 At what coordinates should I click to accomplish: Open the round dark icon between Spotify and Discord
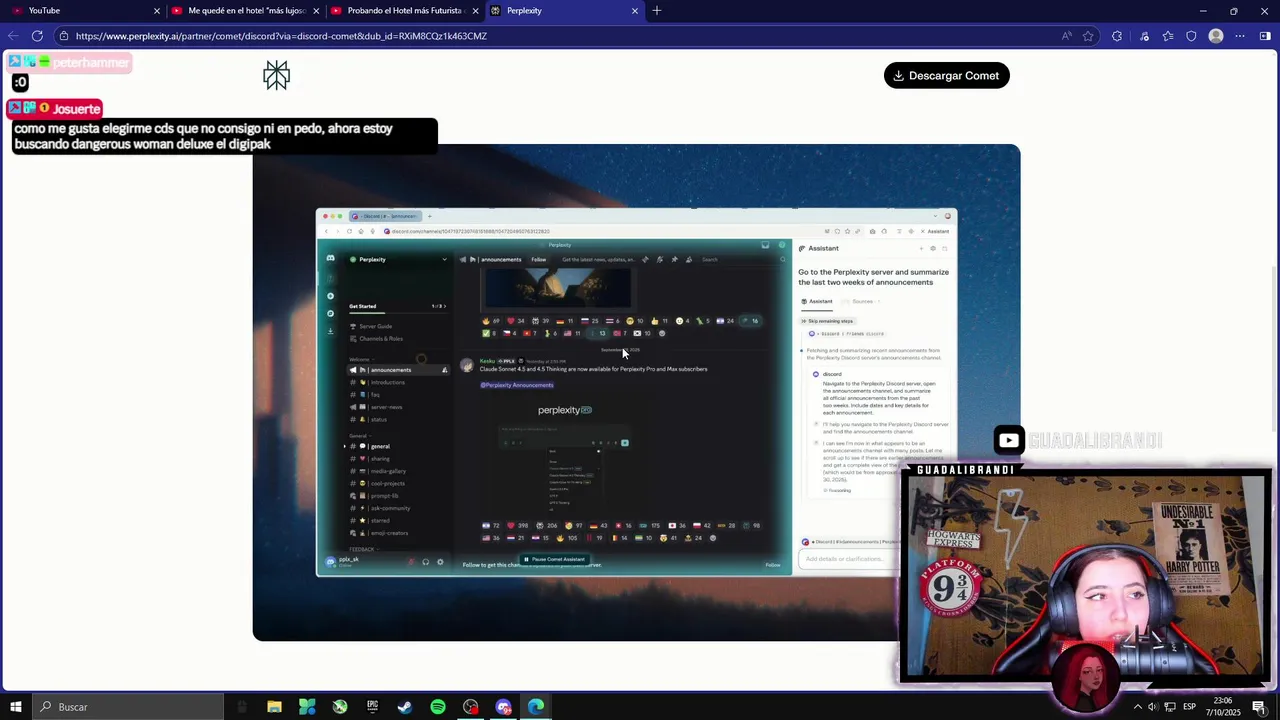tap(471, 707)
